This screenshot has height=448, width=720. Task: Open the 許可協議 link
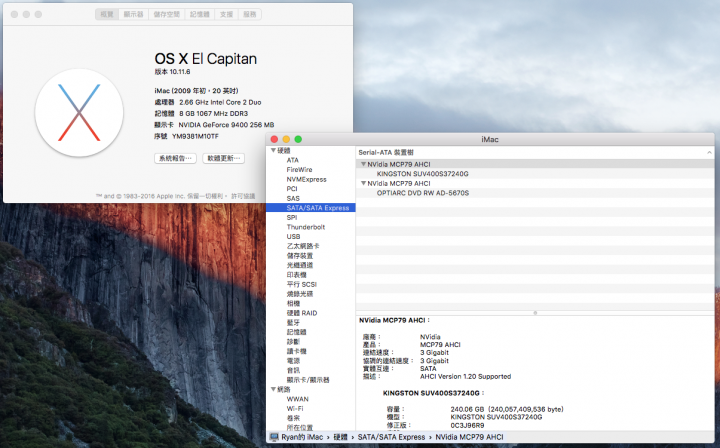[243, 196]
